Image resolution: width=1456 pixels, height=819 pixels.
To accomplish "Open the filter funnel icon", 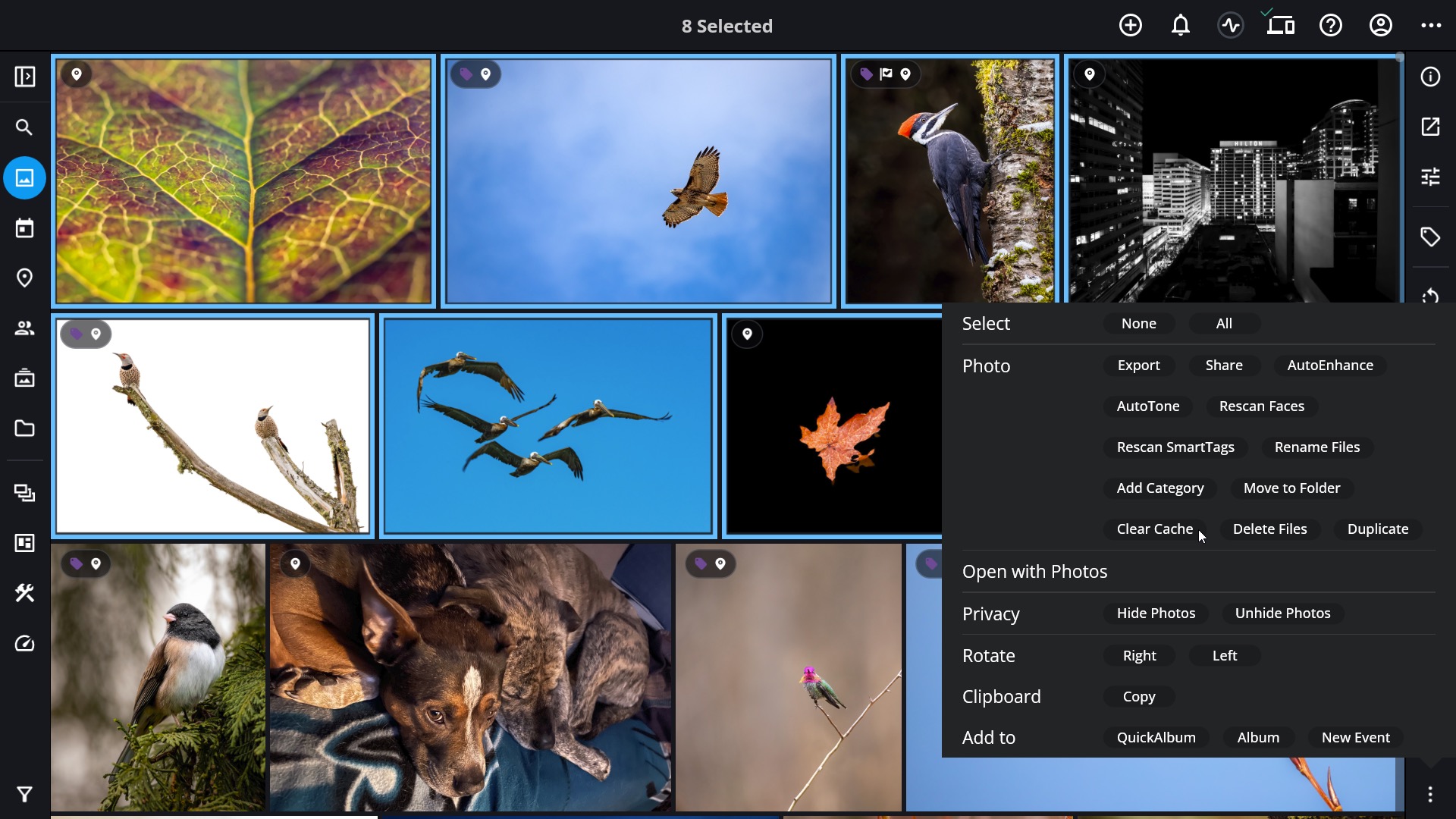I will click(24, 794).
